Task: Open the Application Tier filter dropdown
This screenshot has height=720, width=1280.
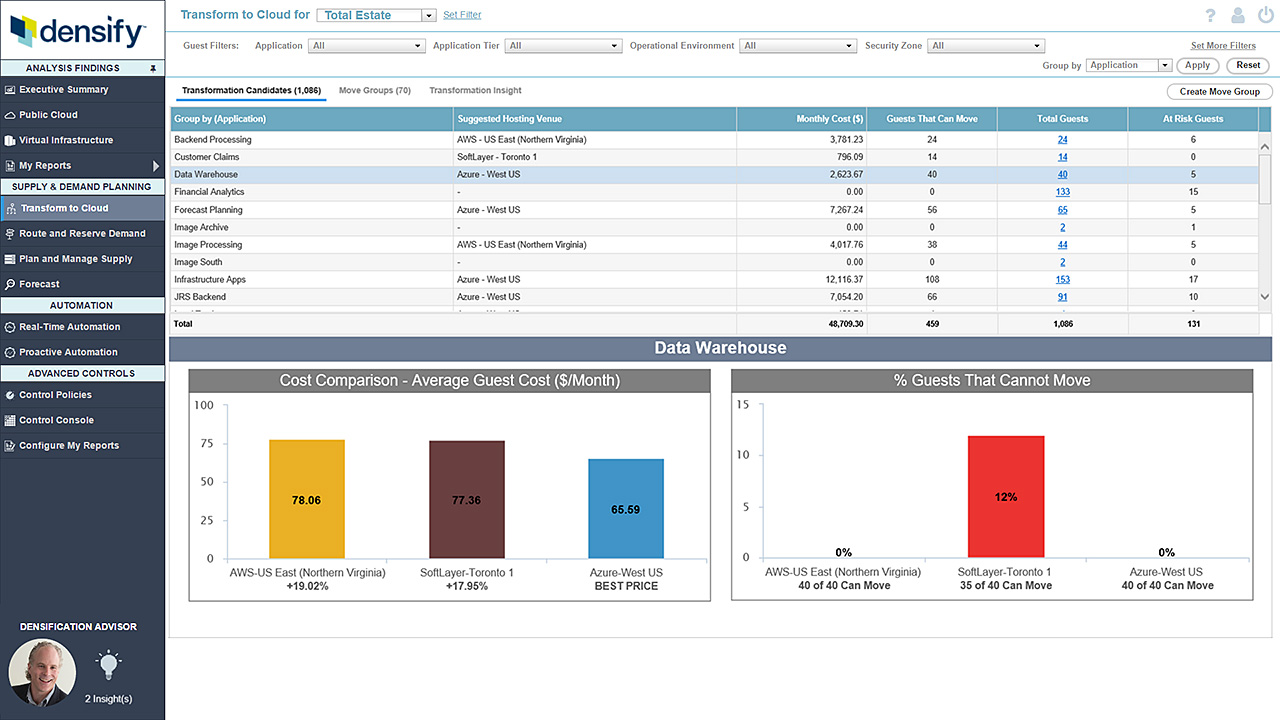Action: point(564,46)
